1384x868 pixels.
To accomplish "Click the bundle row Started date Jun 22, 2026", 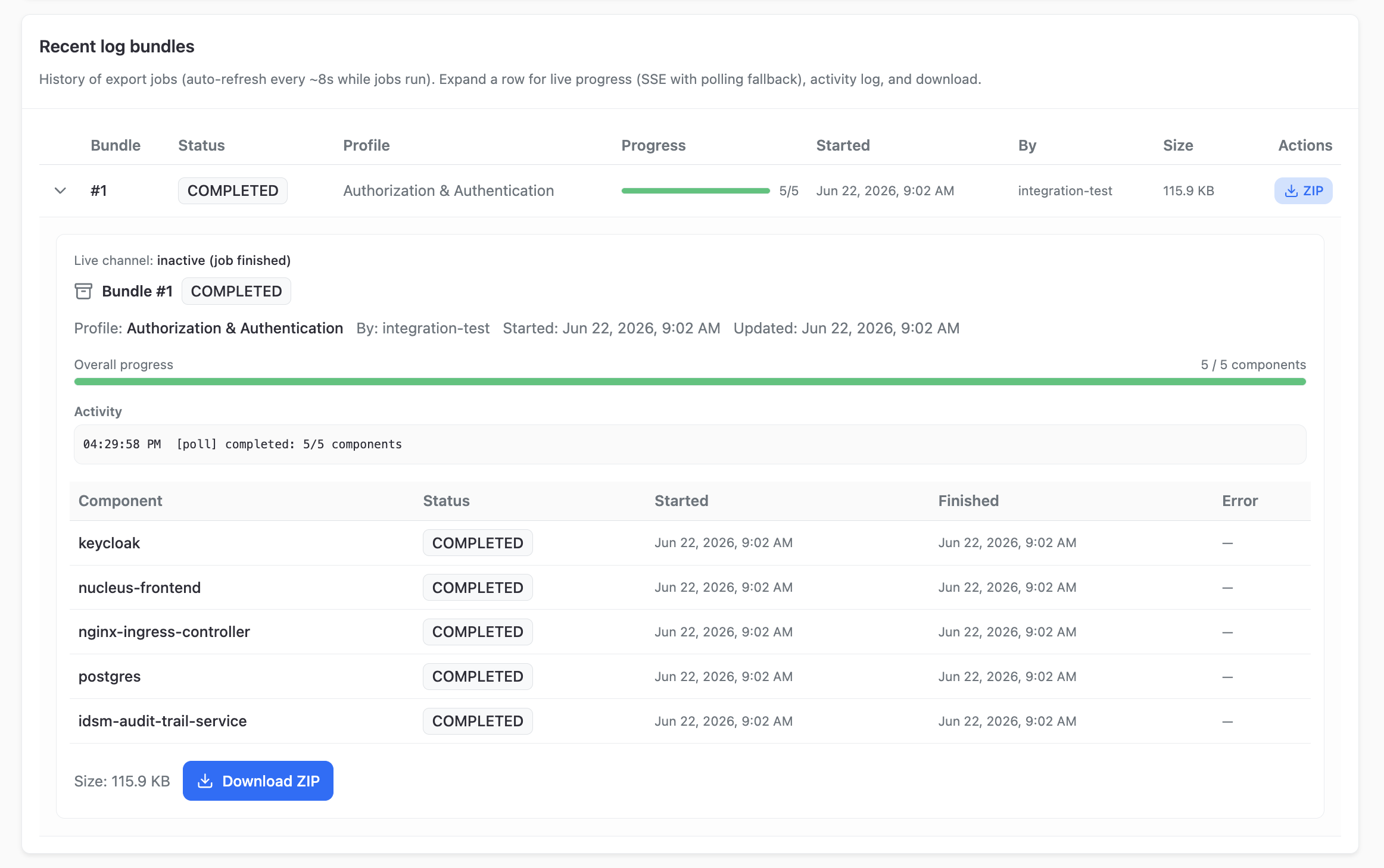I will coord(885,191).
